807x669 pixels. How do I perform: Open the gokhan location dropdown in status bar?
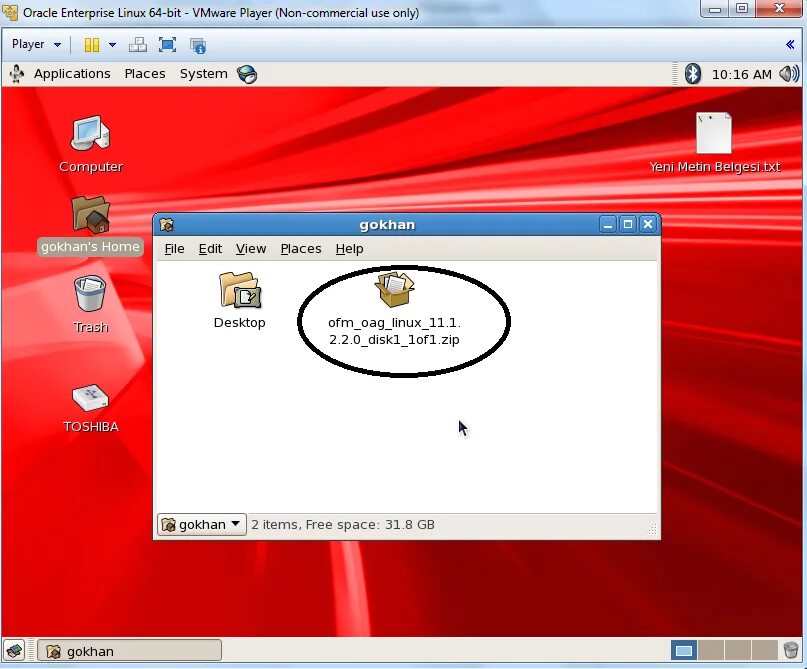click(202, 524)
